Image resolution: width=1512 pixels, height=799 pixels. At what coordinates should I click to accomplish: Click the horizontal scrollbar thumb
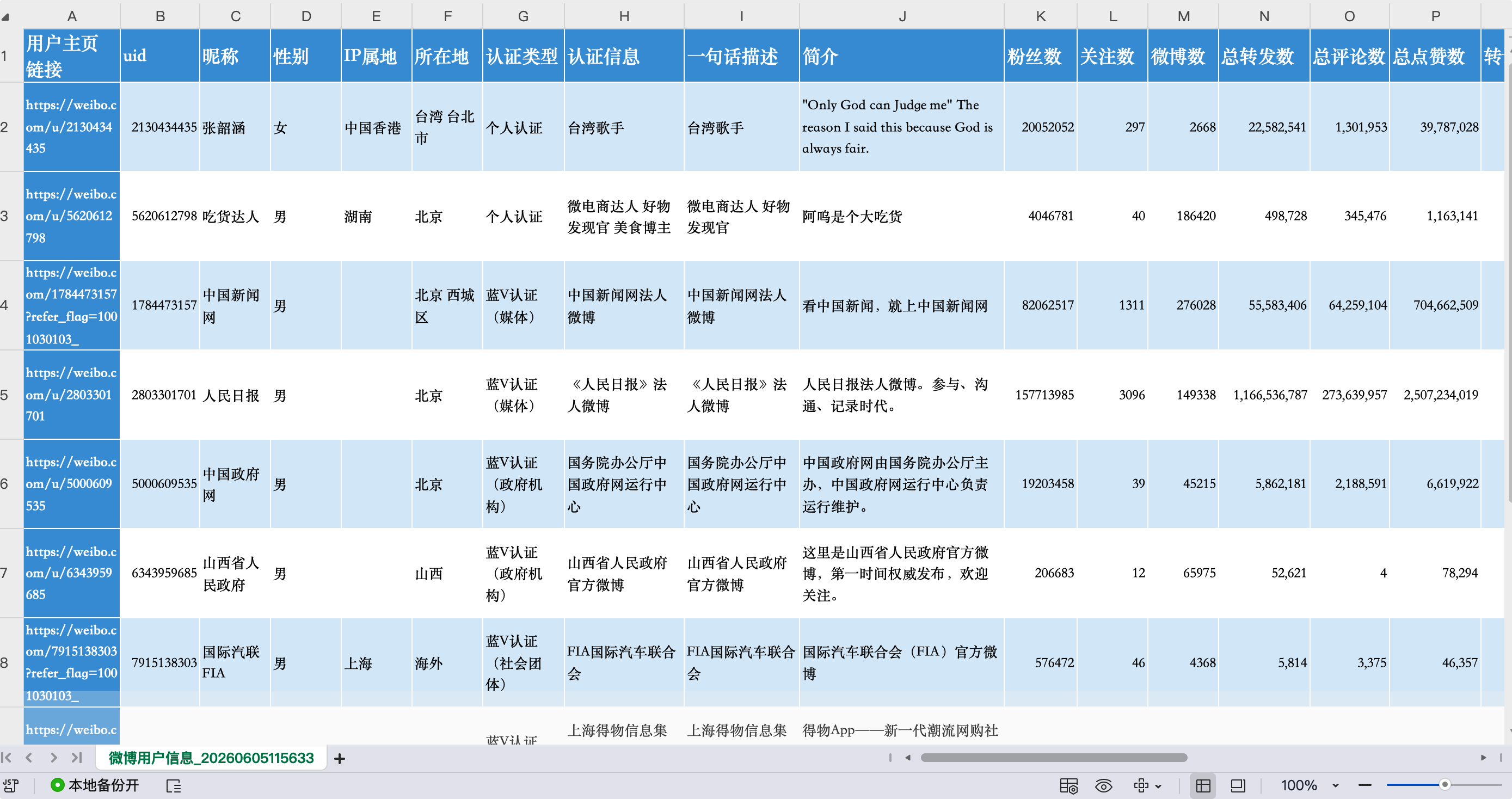click(1054, 758)
